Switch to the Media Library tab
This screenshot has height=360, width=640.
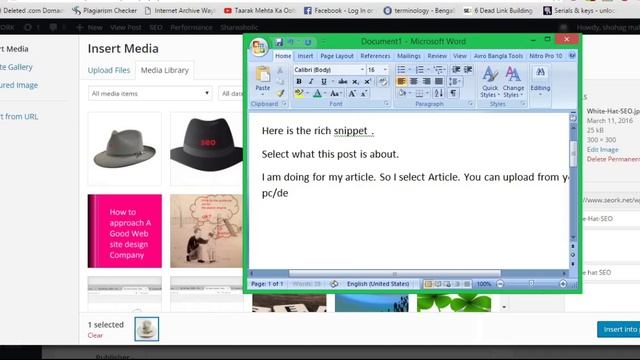[165, 70]
